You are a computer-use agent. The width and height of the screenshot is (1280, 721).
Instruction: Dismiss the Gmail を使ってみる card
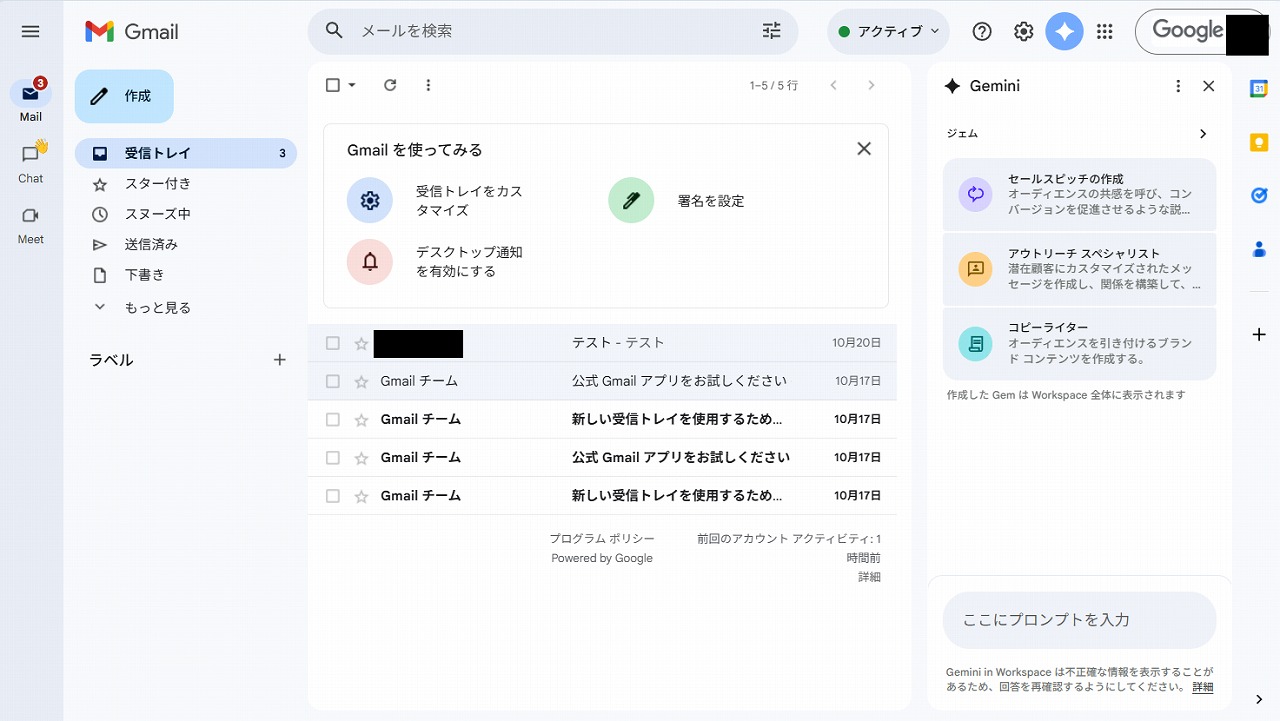pyautogui.click(x=864, y=149)
